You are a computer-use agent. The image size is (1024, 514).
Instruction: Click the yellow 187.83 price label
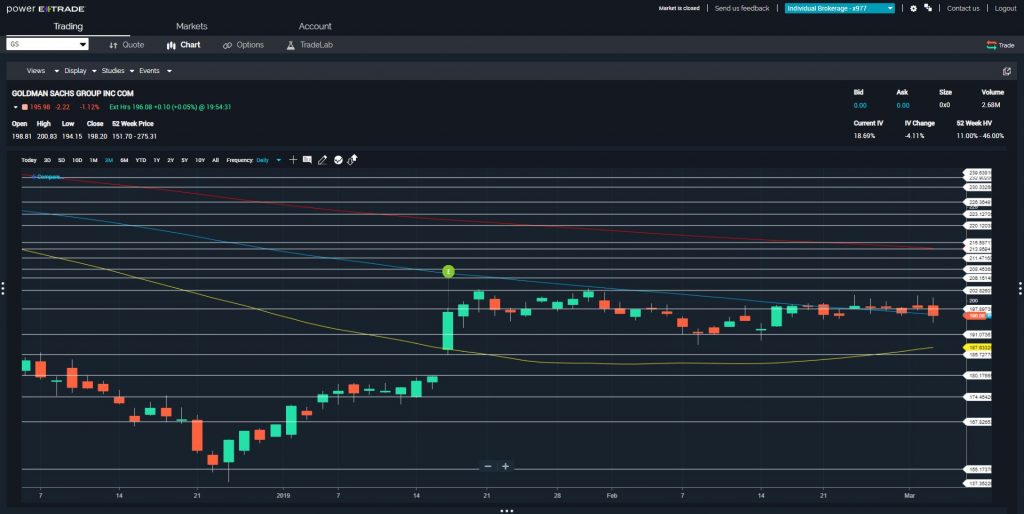[x=978, y=348]
